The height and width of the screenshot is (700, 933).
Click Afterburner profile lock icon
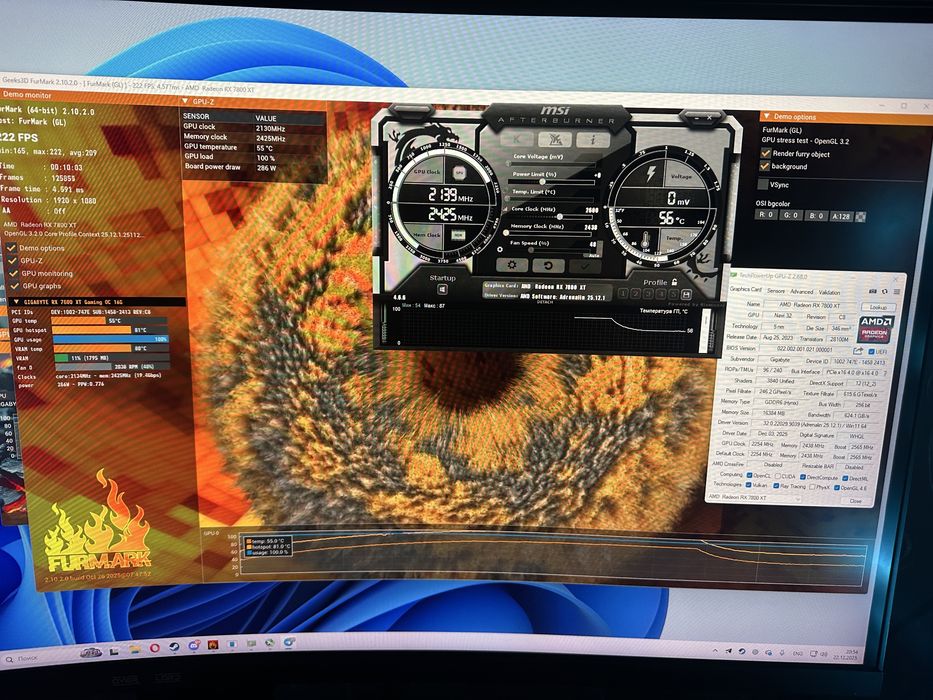coord(674,282)
